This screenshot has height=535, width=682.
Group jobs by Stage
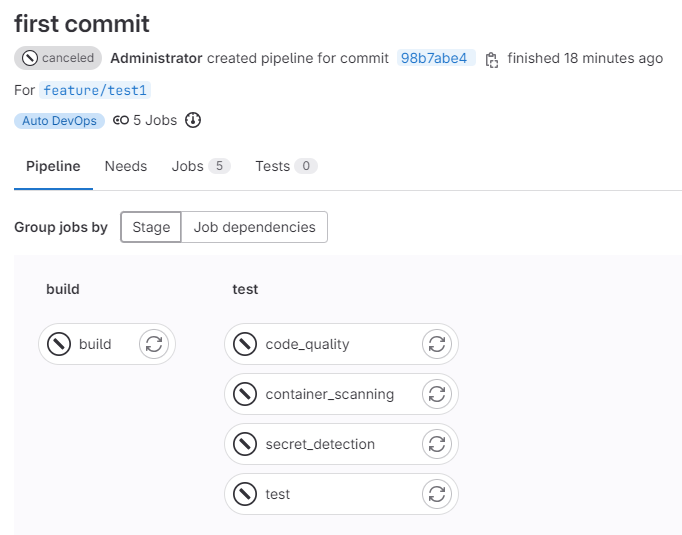pyautogui.click(x=152, y=227)
